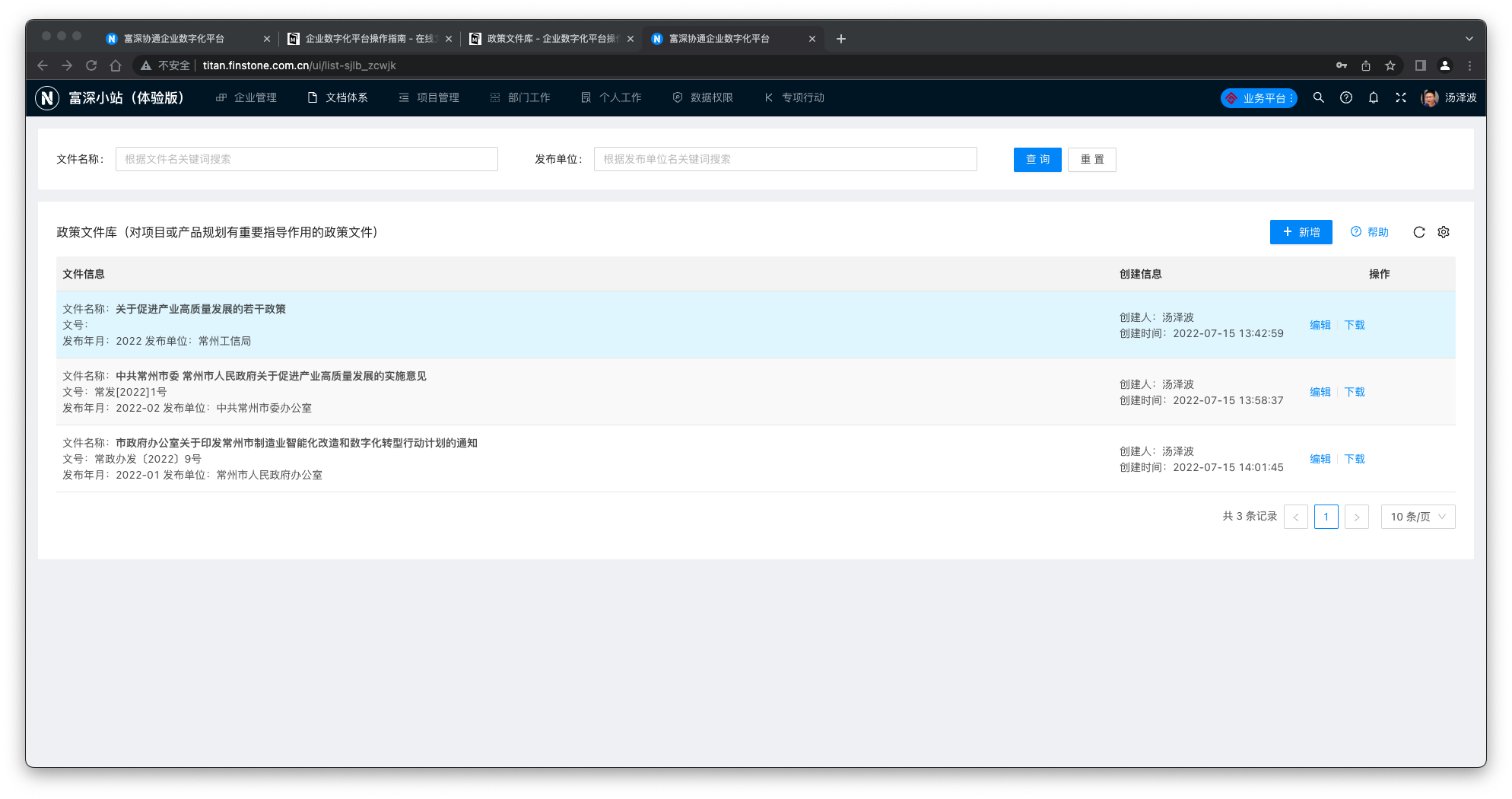Edit the 常政办发〔2022〕9号 row

tap(1320, 459)
